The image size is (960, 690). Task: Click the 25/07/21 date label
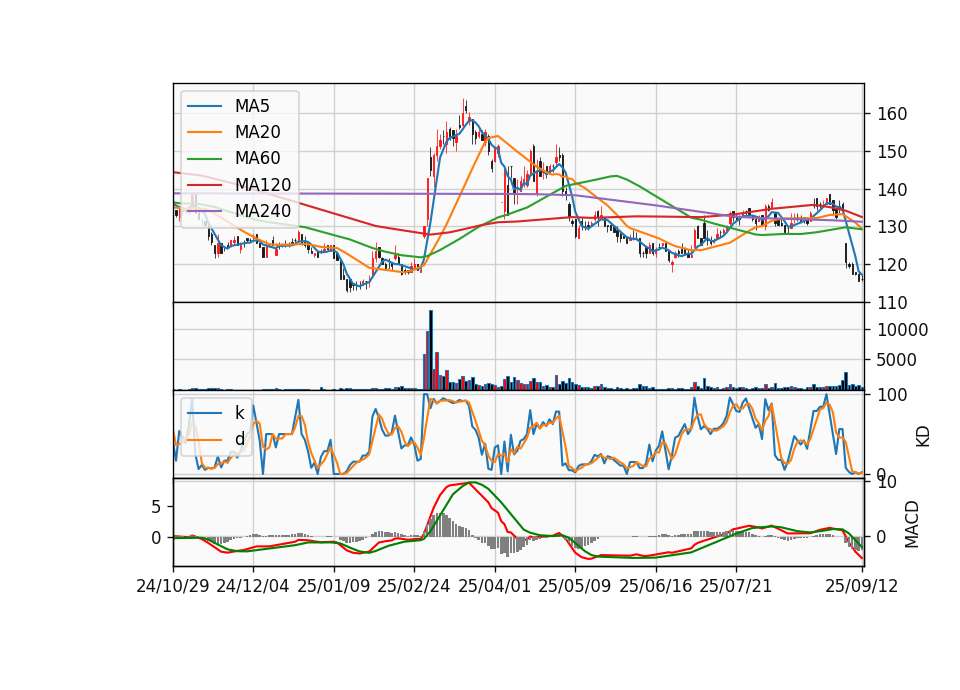point(736,586)
